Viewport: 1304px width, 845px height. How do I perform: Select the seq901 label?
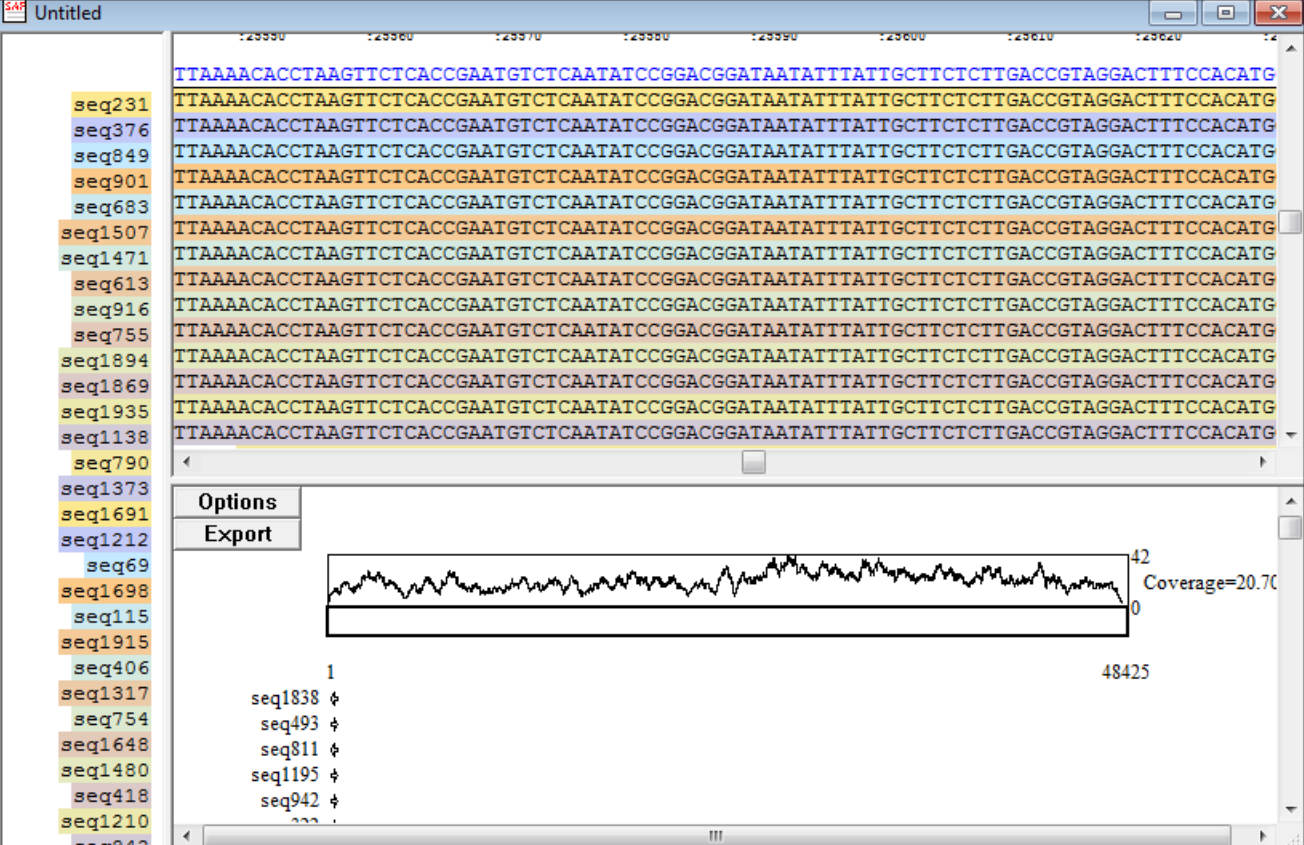pos(111,182)
